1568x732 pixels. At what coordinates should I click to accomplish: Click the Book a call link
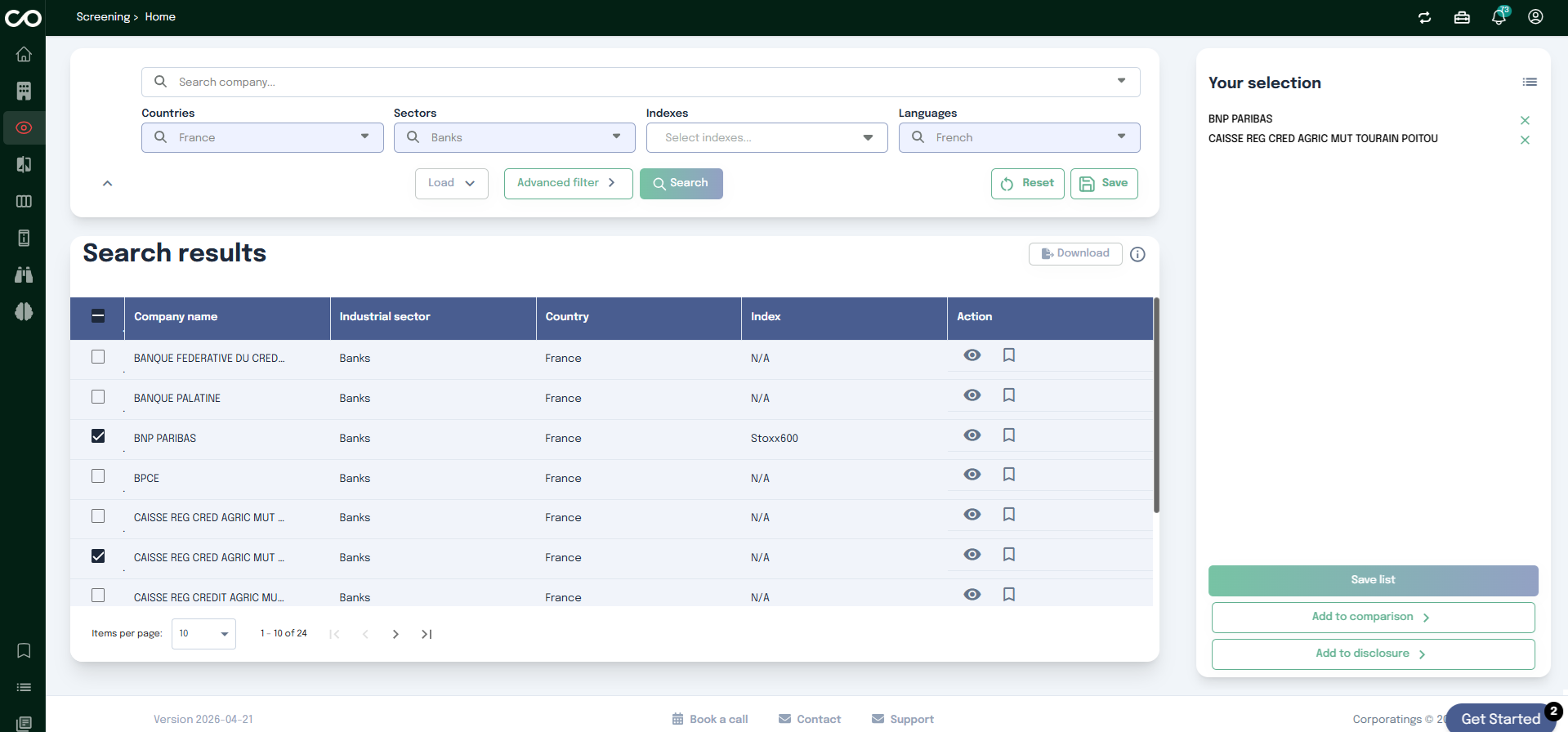710,719
